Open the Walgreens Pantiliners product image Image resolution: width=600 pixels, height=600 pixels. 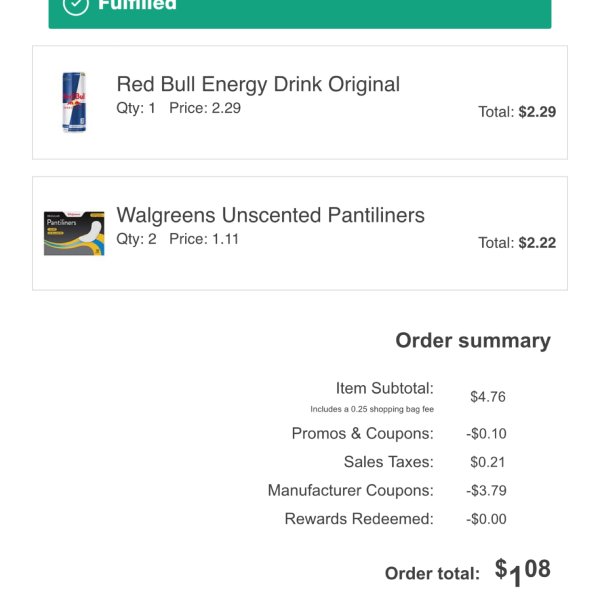click(74, 233)
